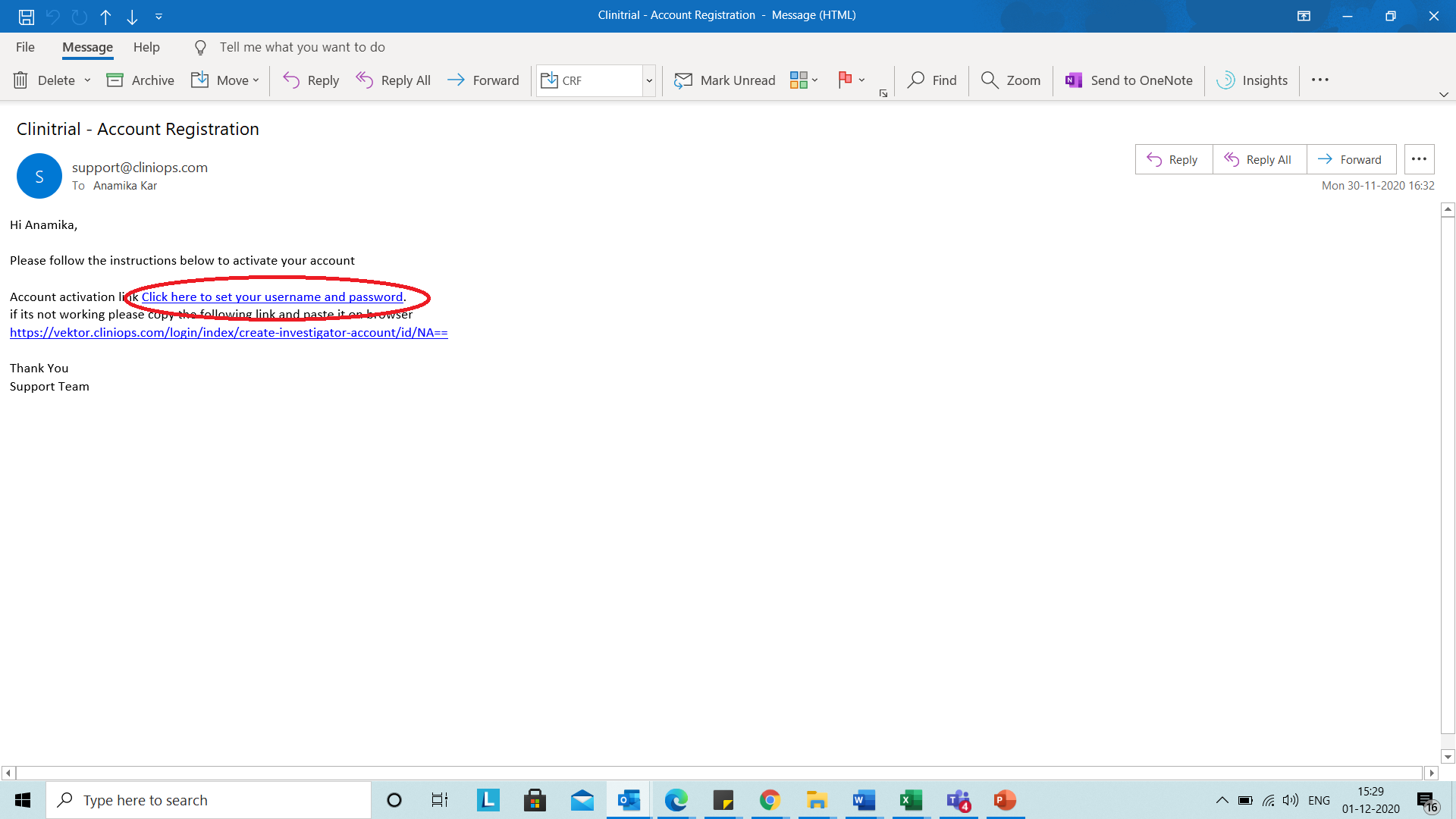Go to previous item arrow
Screen dimensions: 1456x819
point(105,16)
